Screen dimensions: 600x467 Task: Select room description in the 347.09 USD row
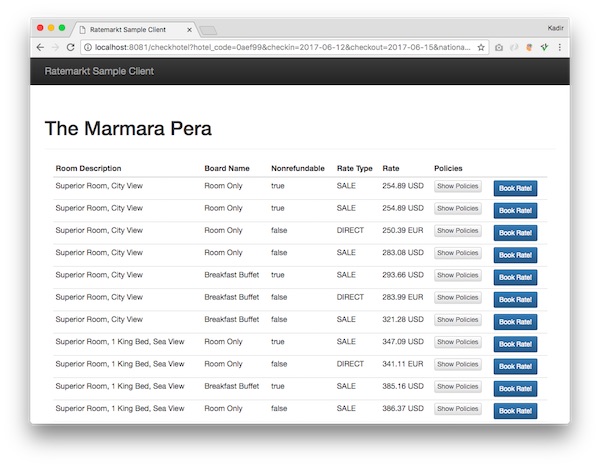120,341
